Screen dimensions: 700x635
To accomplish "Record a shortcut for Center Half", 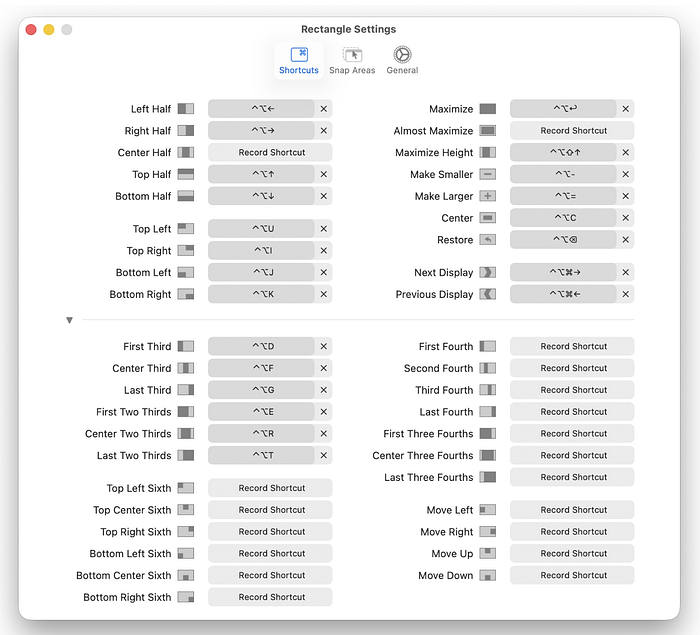I will pyautogui.click(x=270, y=152).
